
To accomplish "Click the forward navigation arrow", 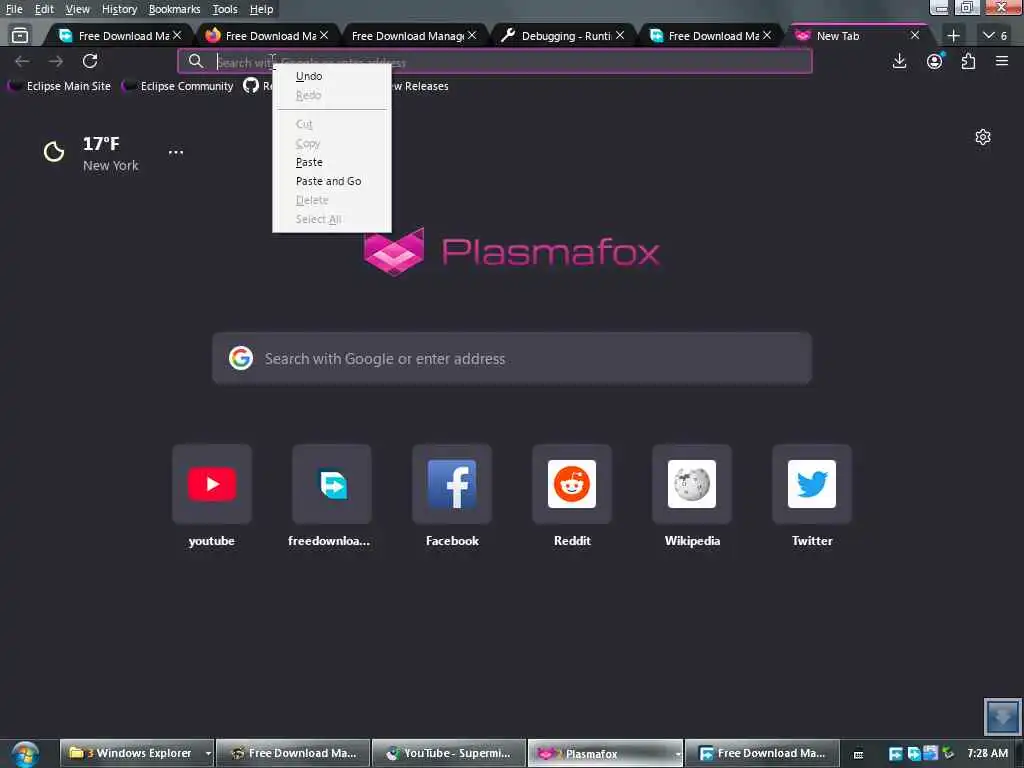I will tap(56, 61).
